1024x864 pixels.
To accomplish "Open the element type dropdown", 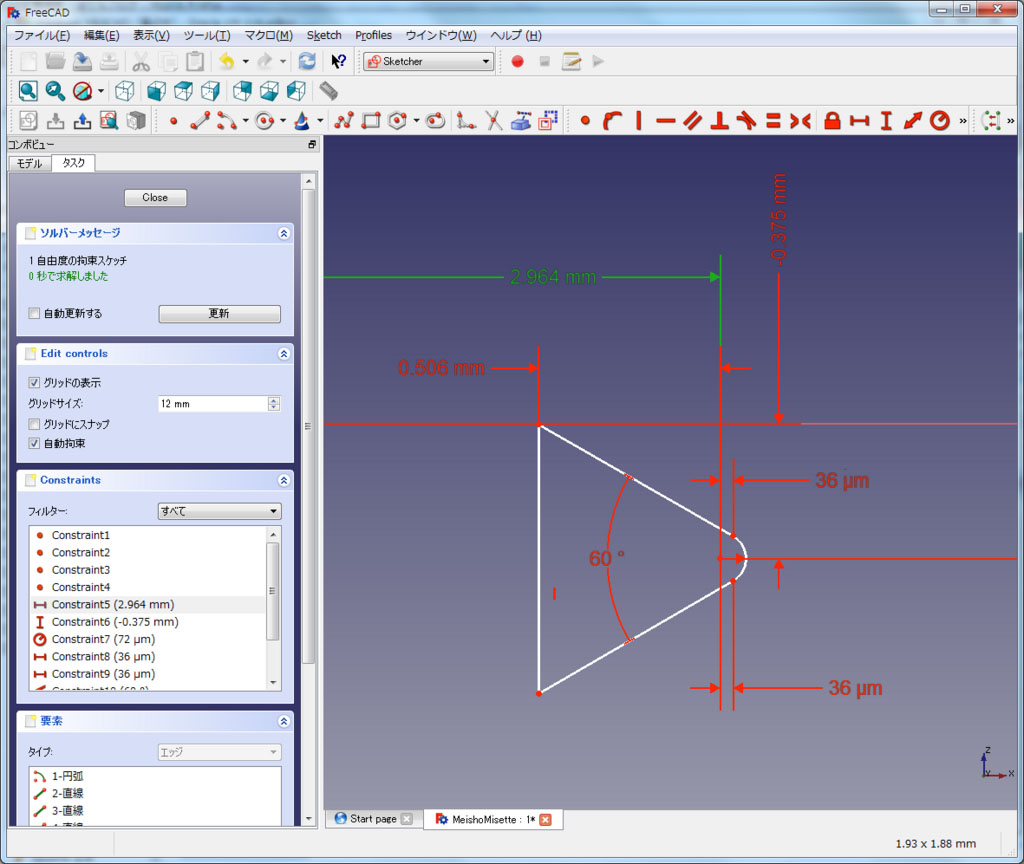I will [219, 752].
